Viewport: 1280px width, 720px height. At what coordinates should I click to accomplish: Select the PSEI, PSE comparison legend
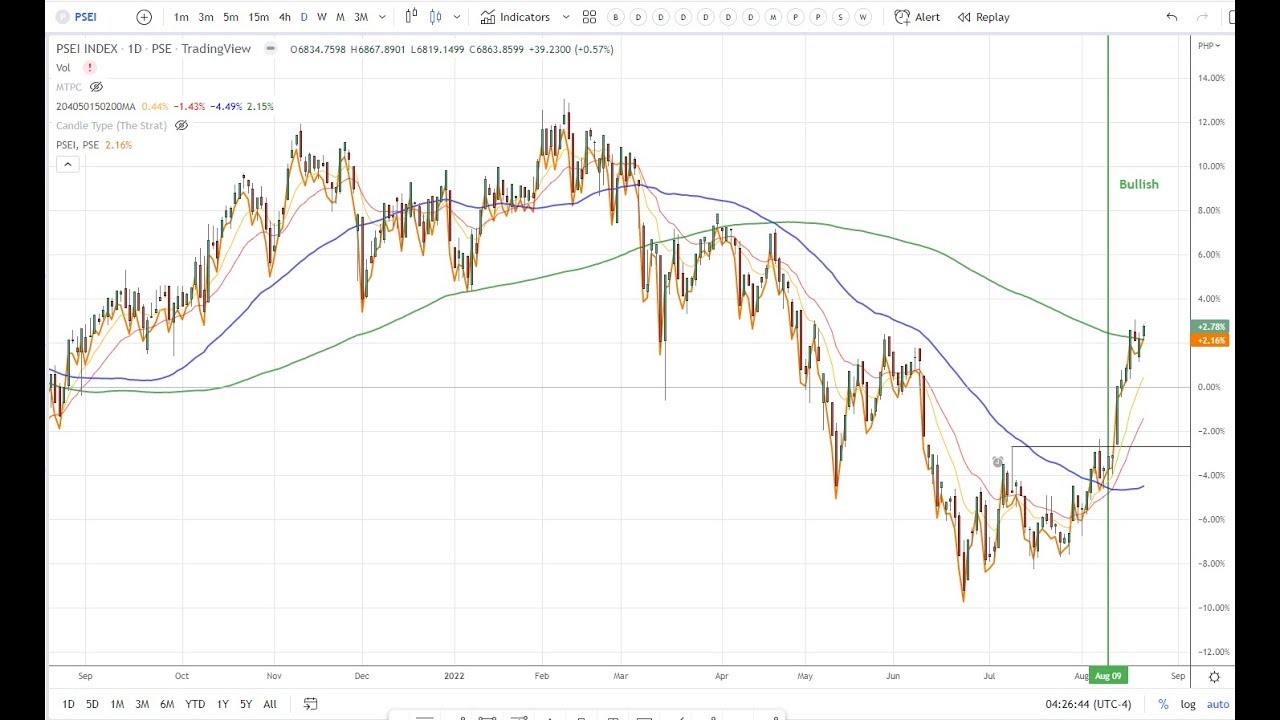tap(77, 145)
